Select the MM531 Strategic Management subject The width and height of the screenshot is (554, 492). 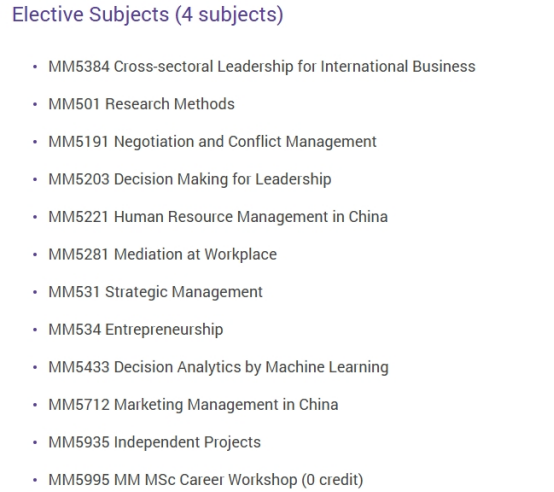155,292
